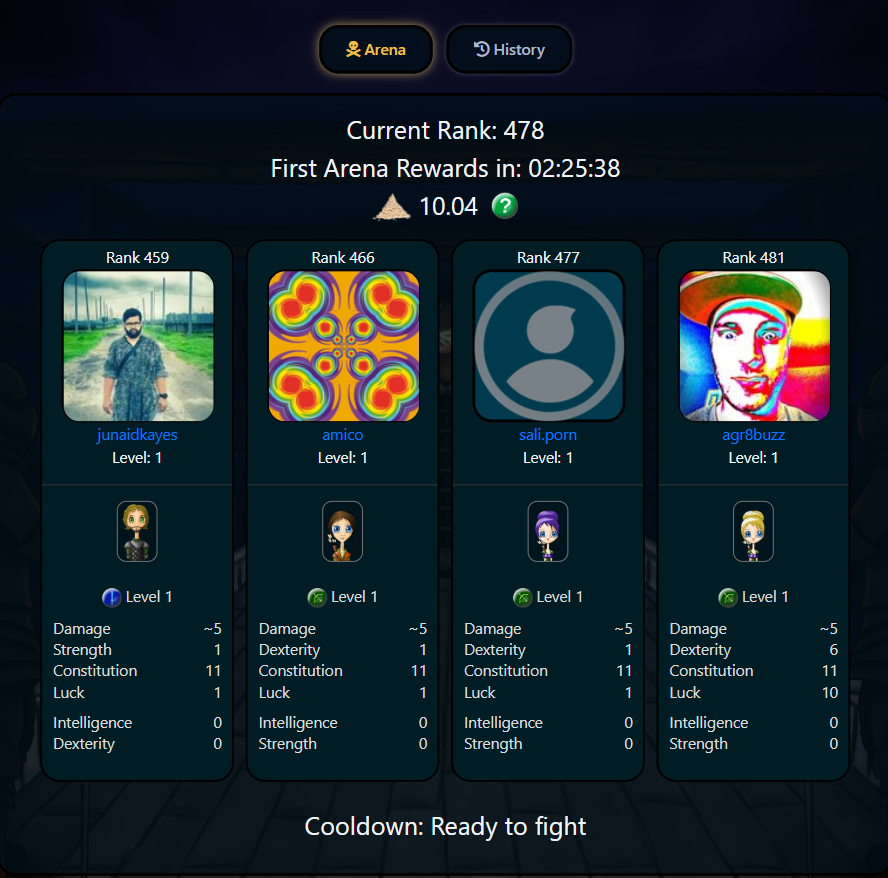Open junaidkayes profile link
The height and width of the screenshot is (878, 888).
click(x=137, y=434)
